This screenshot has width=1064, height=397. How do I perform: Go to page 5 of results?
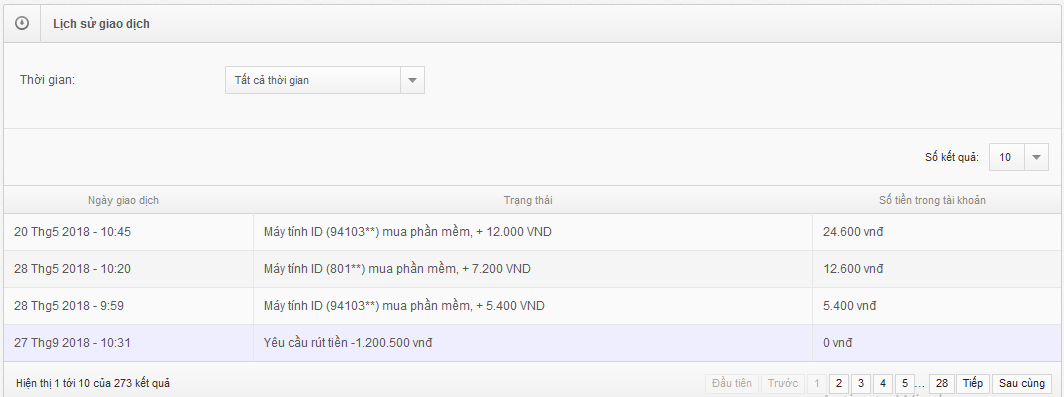click(x=905, y=383)
